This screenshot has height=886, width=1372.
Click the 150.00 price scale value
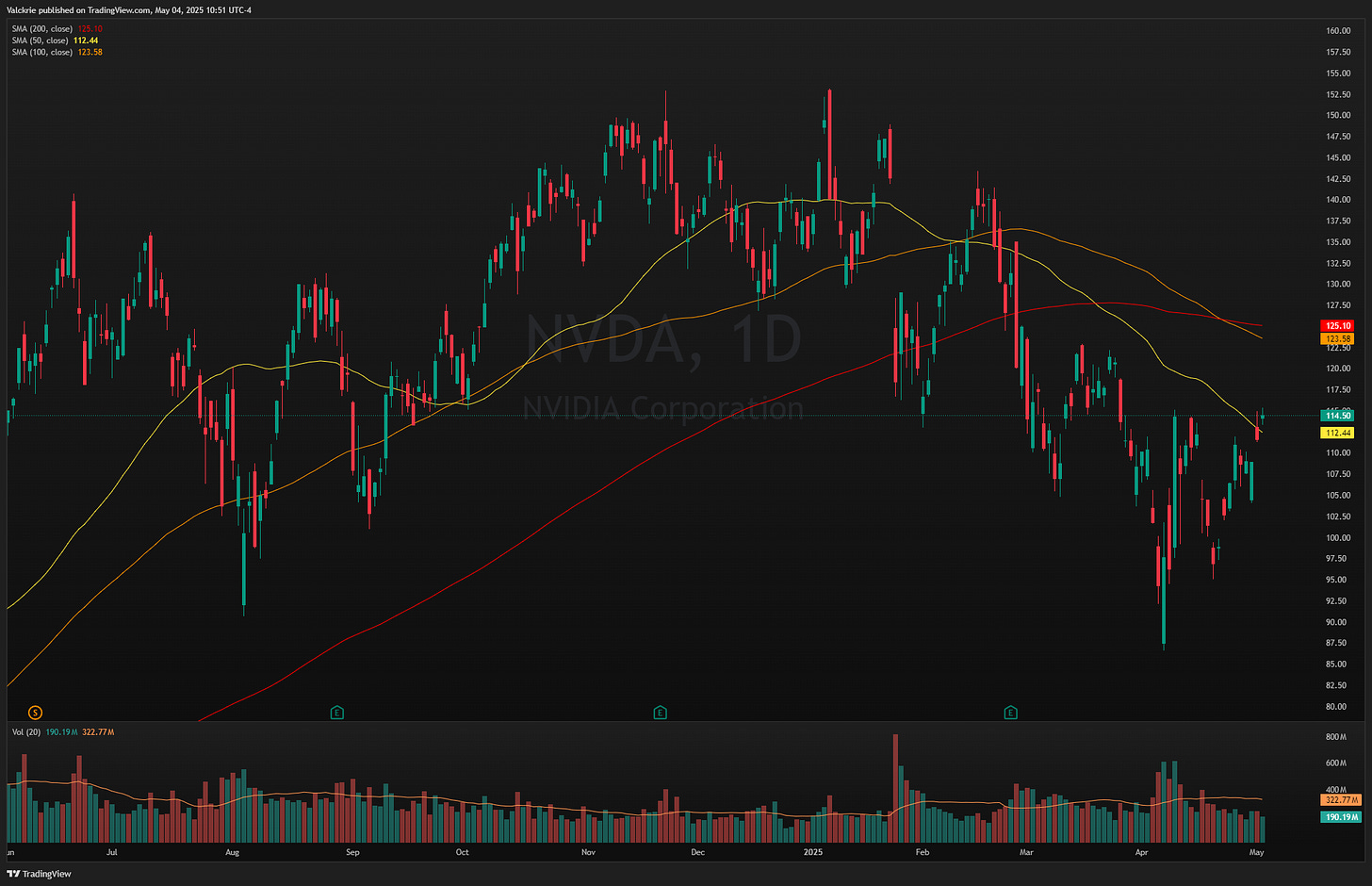click(1338, 116)
